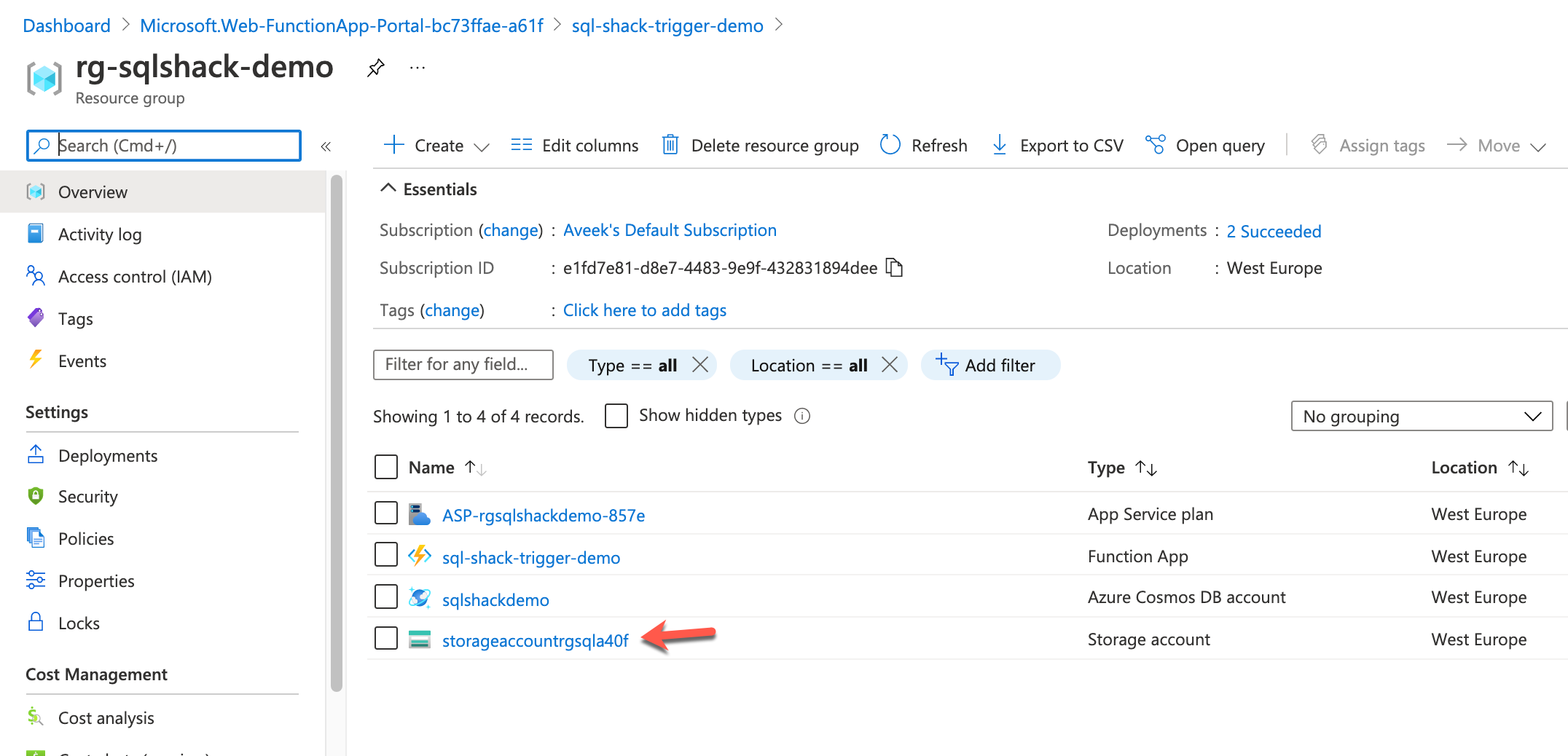The image size is (1568, 756).
Task: Click the Export to CSV download icon
Action: tap(1000, 145)
